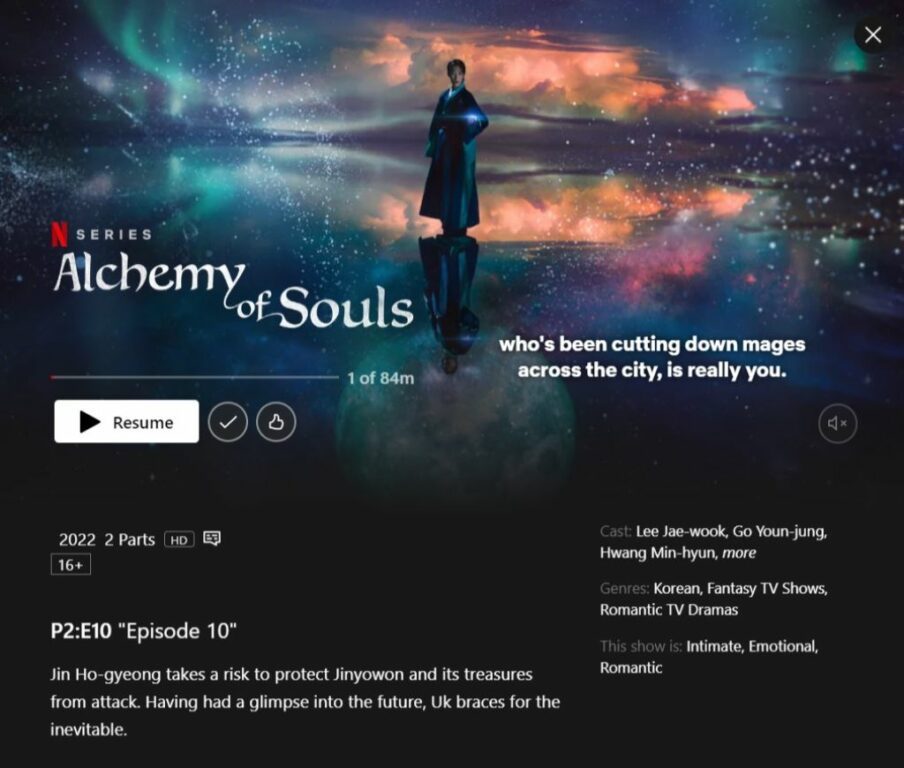Select the Emotional show tag
904x768 pixels.
point(783,646)
